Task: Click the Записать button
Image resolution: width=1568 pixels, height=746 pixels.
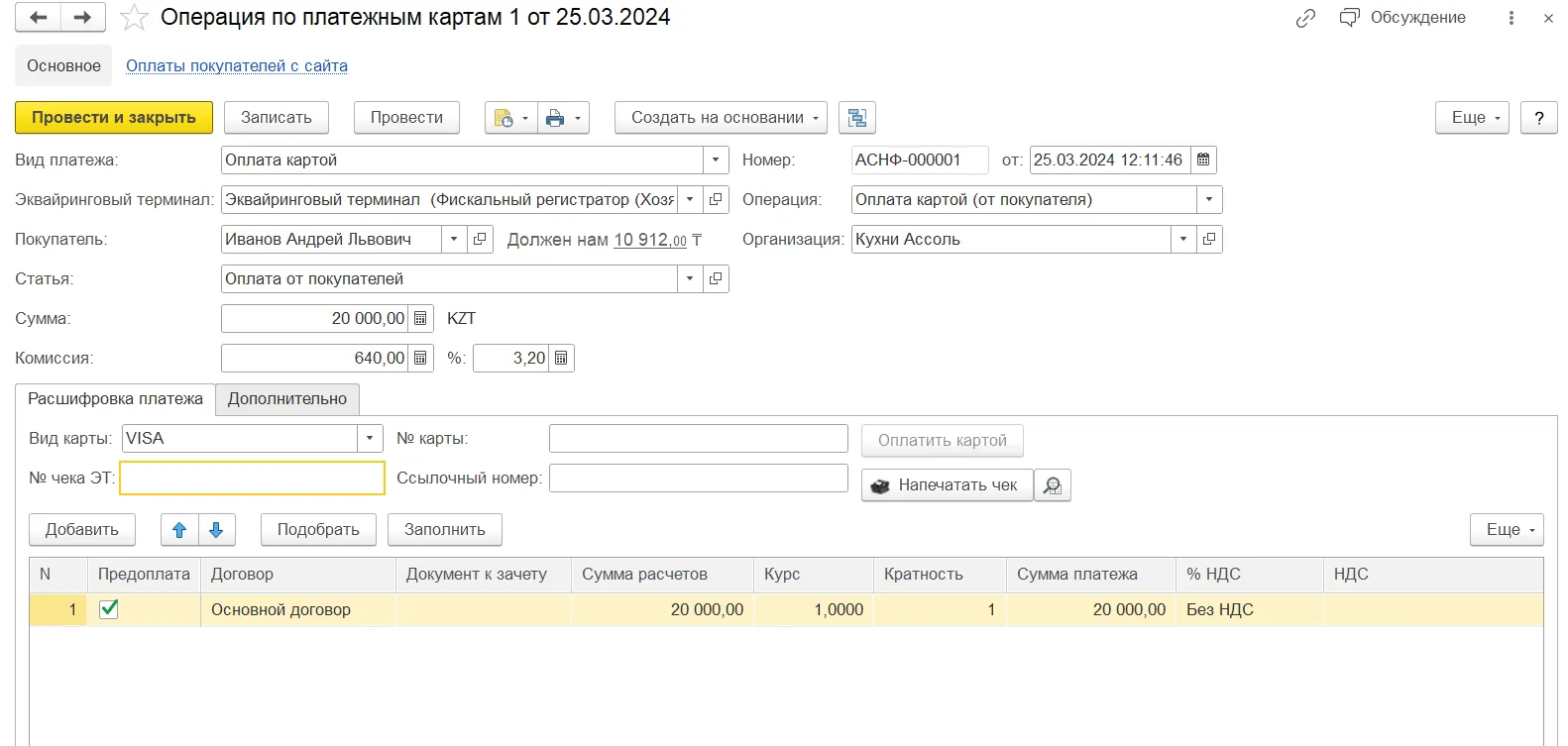Action: (x=277, y=118)
